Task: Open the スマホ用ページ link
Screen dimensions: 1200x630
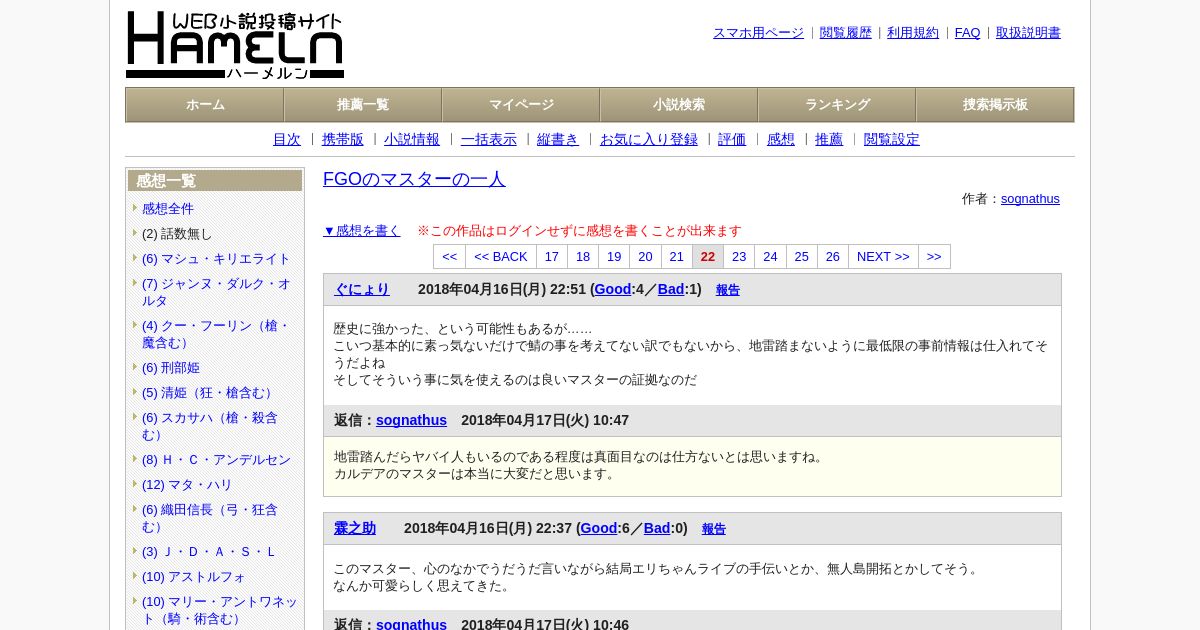Action: click(x=758, y=33)
